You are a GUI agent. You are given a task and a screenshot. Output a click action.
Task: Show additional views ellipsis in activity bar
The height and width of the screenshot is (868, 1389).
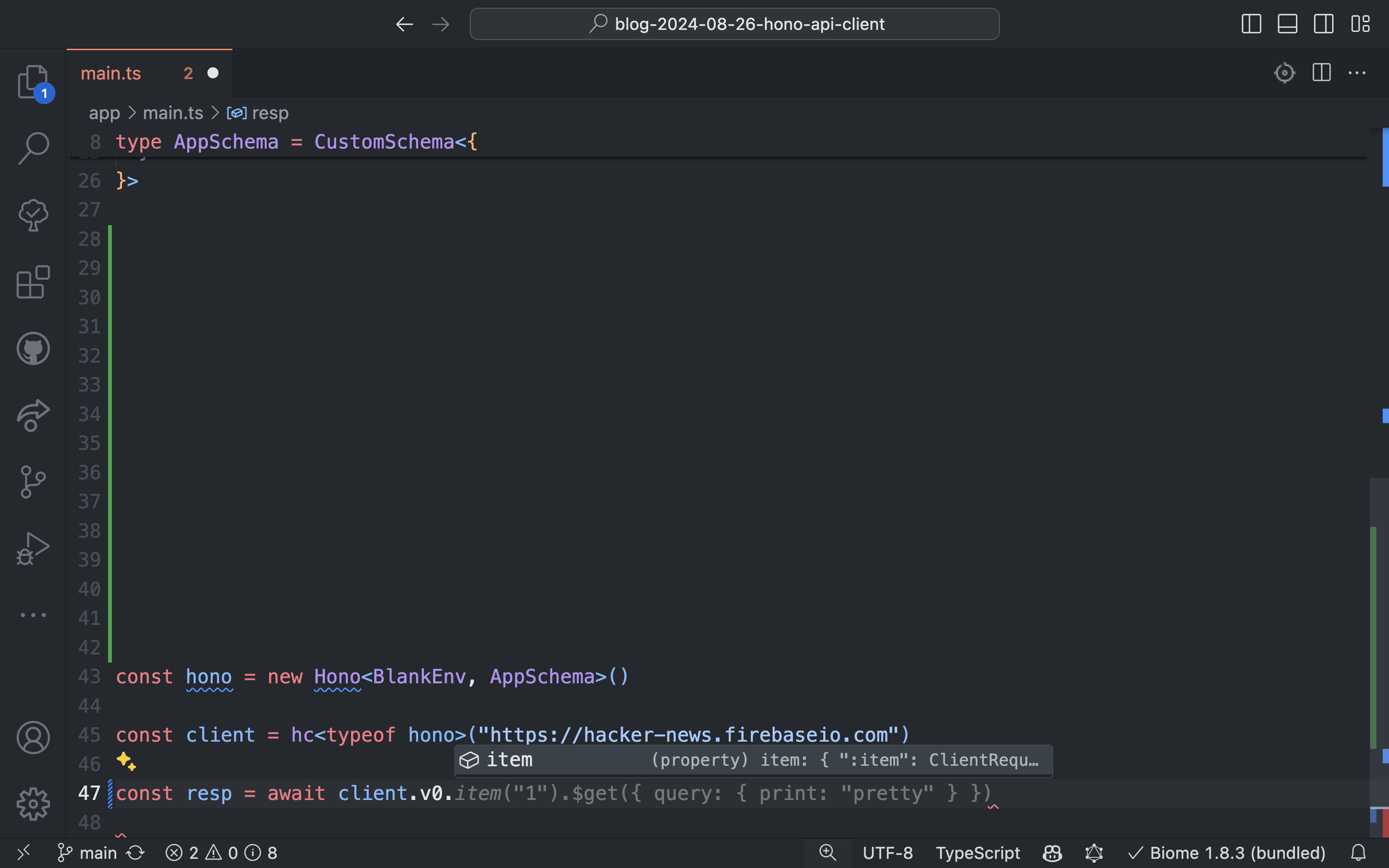pyautogui.click(x=33, y=615)
